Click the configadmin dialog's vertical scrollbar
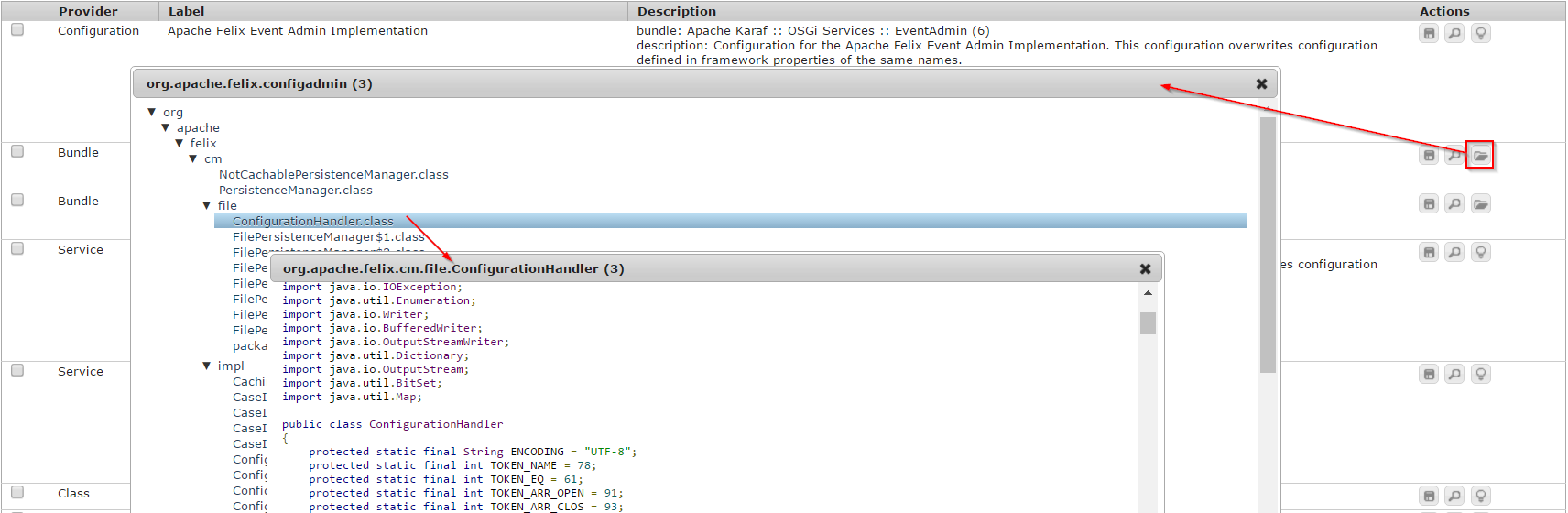 coord(1268,245)
